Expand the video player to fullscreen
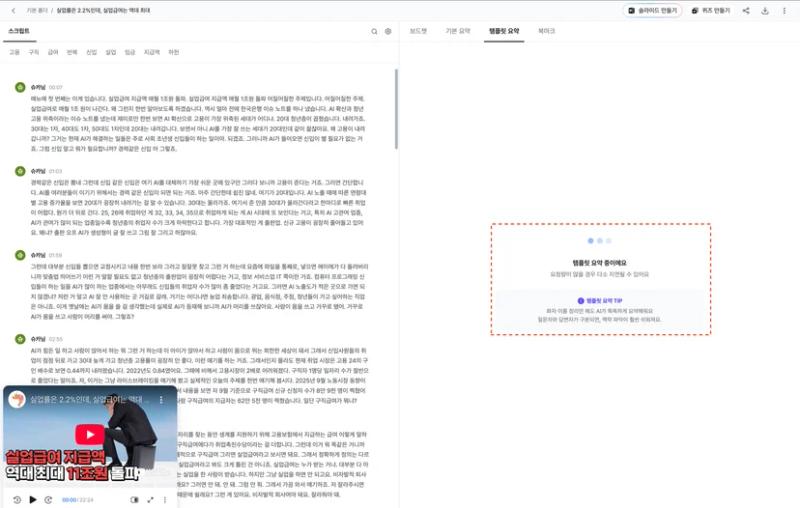The height and width of the screenshot is (508, 800). pos(150,500)
